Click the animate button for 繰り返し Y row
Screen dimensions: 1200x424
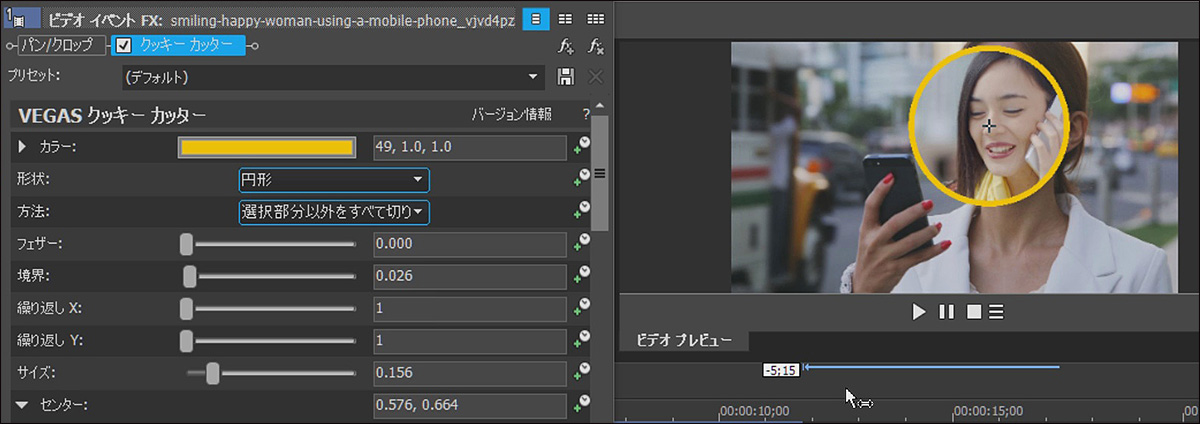point(581,341)
